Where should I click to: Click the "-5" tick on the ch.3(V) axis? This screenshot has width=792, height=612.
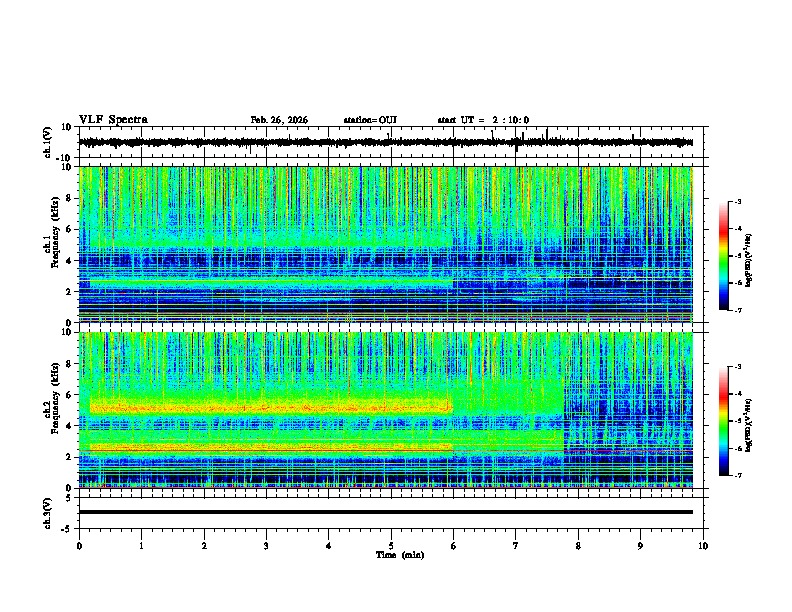click(68, 529)
